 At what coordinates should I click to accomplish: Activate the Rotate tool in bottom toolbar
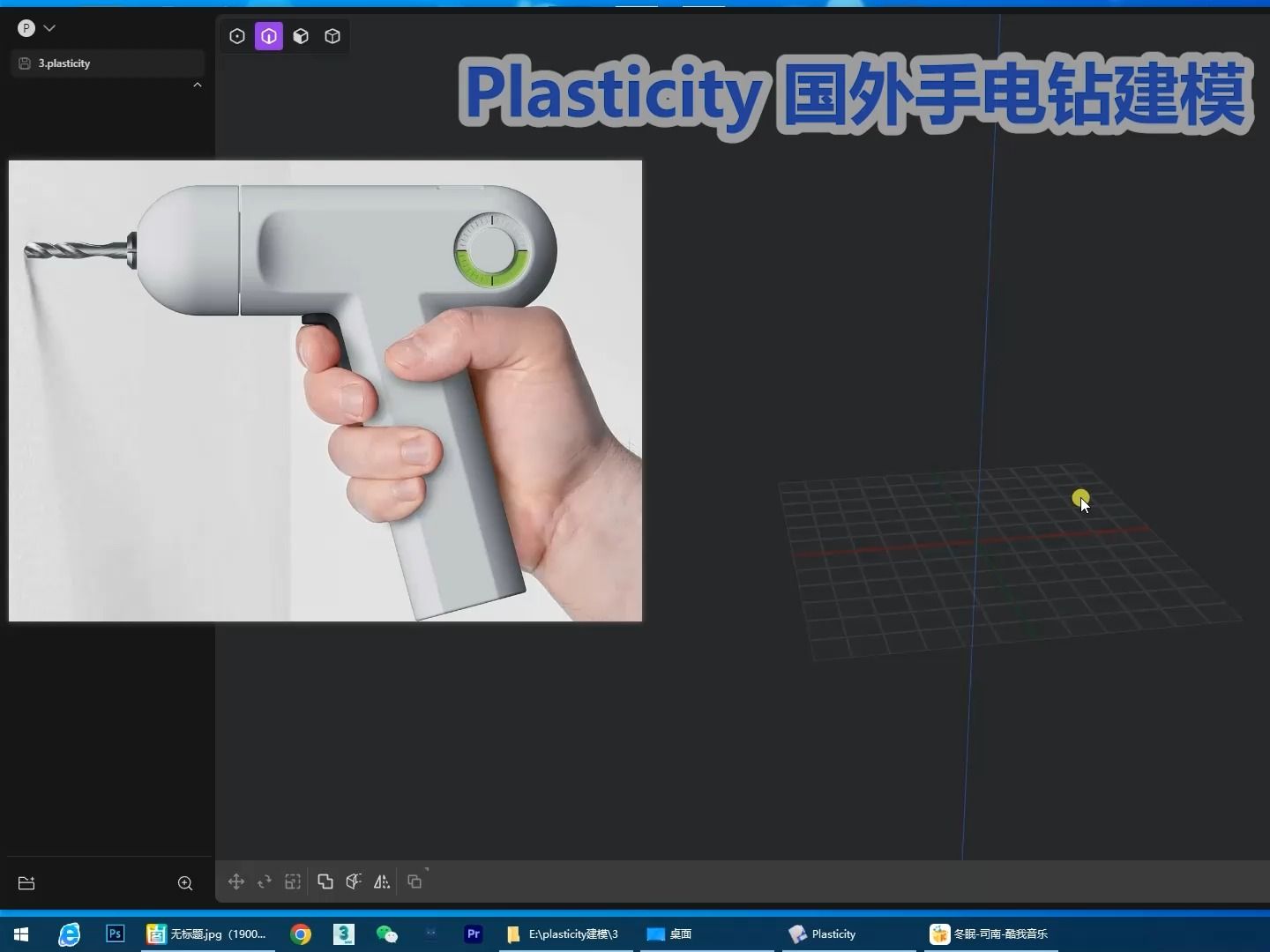(x=265, y=881)
